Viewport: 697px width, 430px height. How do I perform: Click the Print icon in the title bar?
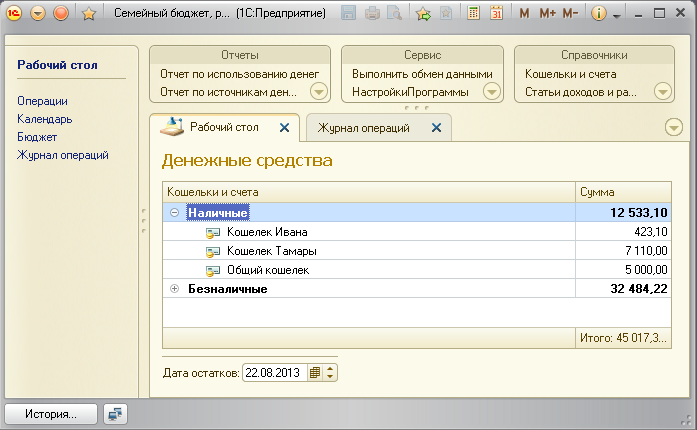(372, 13)
